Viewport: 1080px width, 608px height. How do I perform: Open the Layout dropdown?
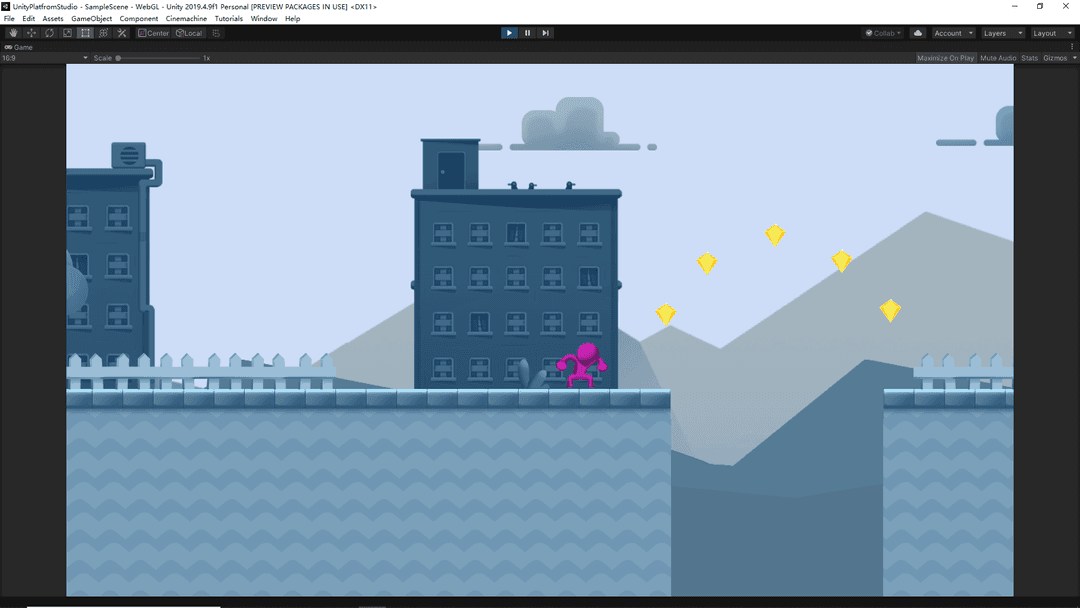click(x=1052, y=33)
